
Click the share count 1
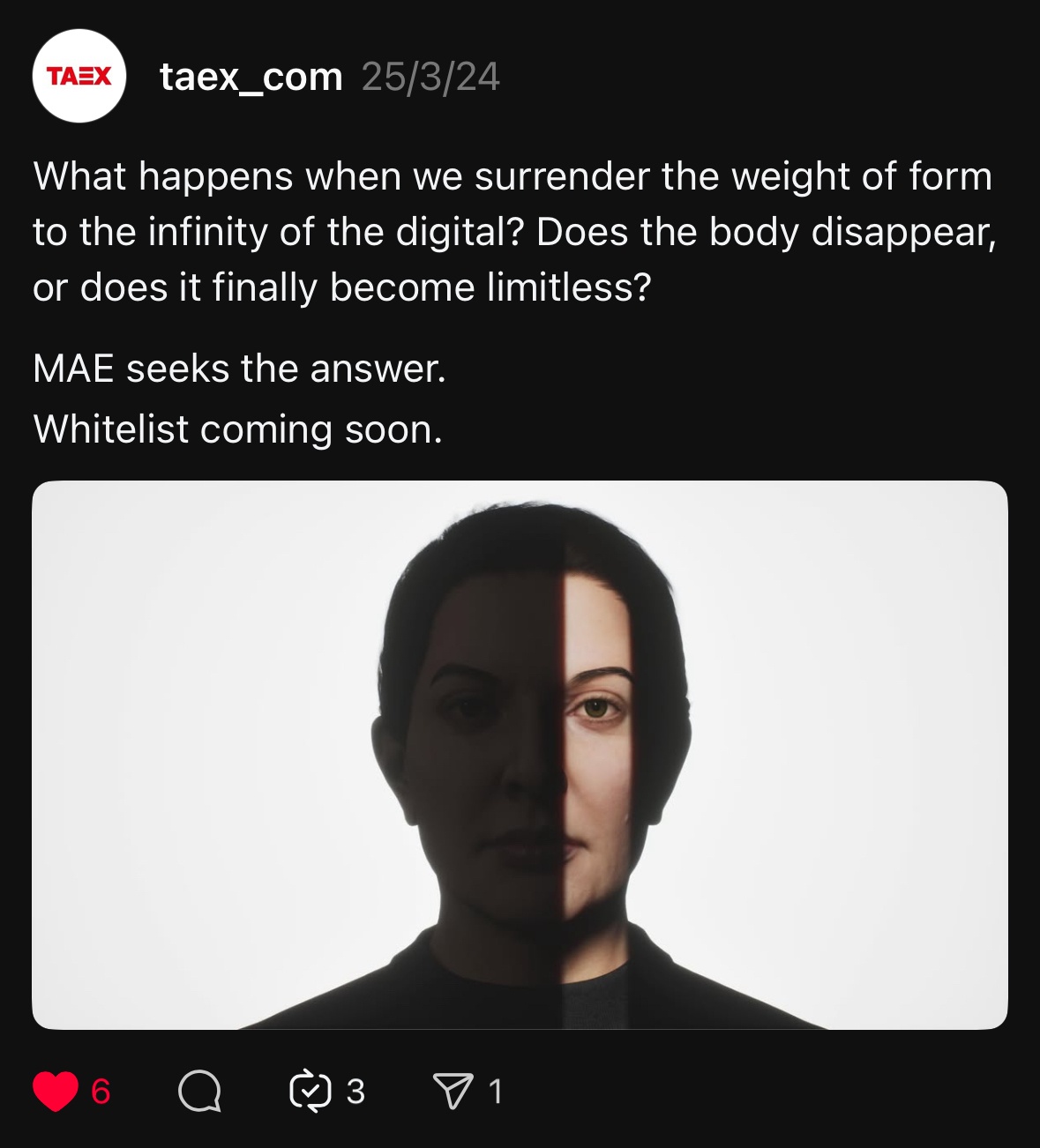495,1092
